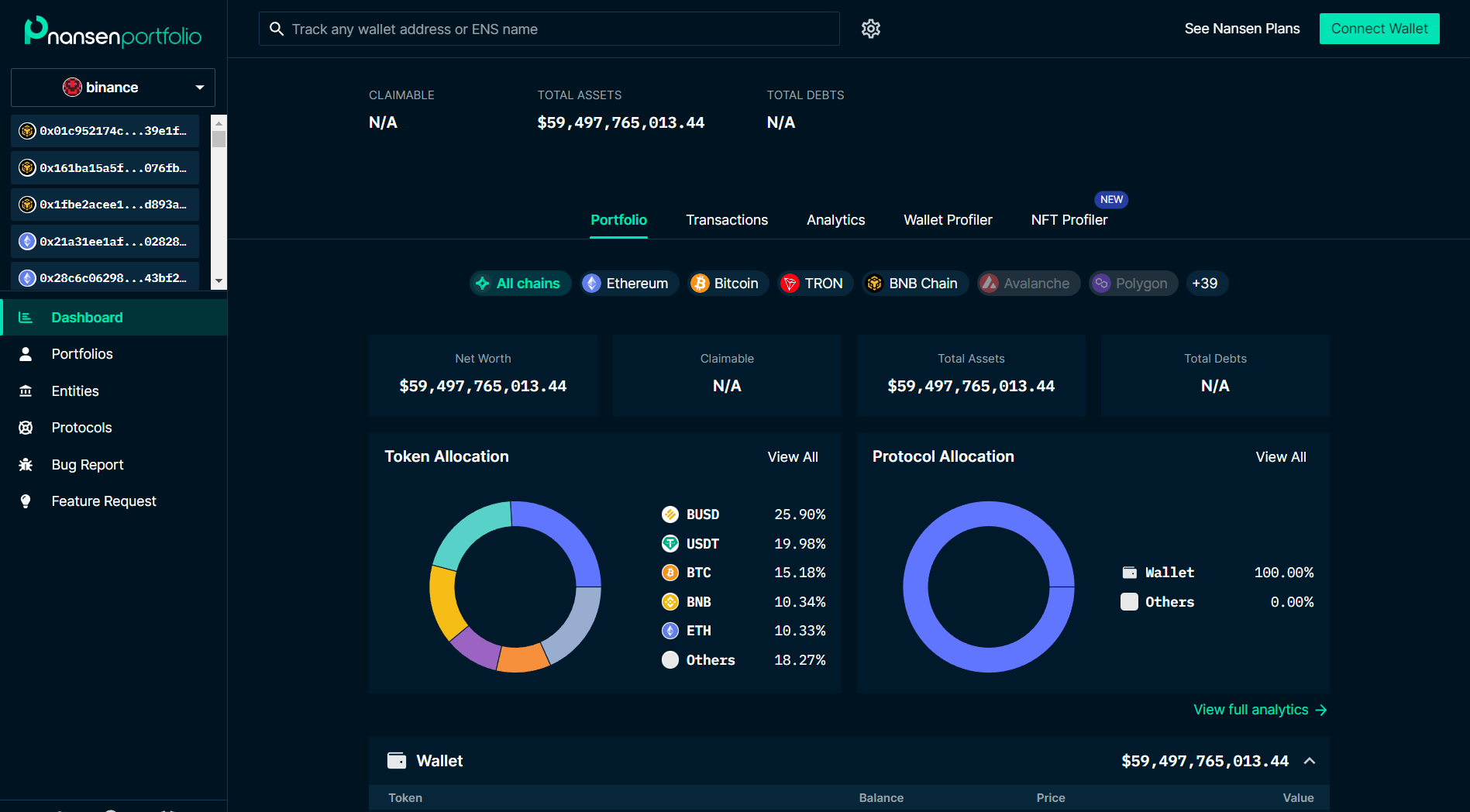Select wallet 0x01c952174c...39e1f
This screenshot has height=812, width=1470.
(x=105, y=131)
